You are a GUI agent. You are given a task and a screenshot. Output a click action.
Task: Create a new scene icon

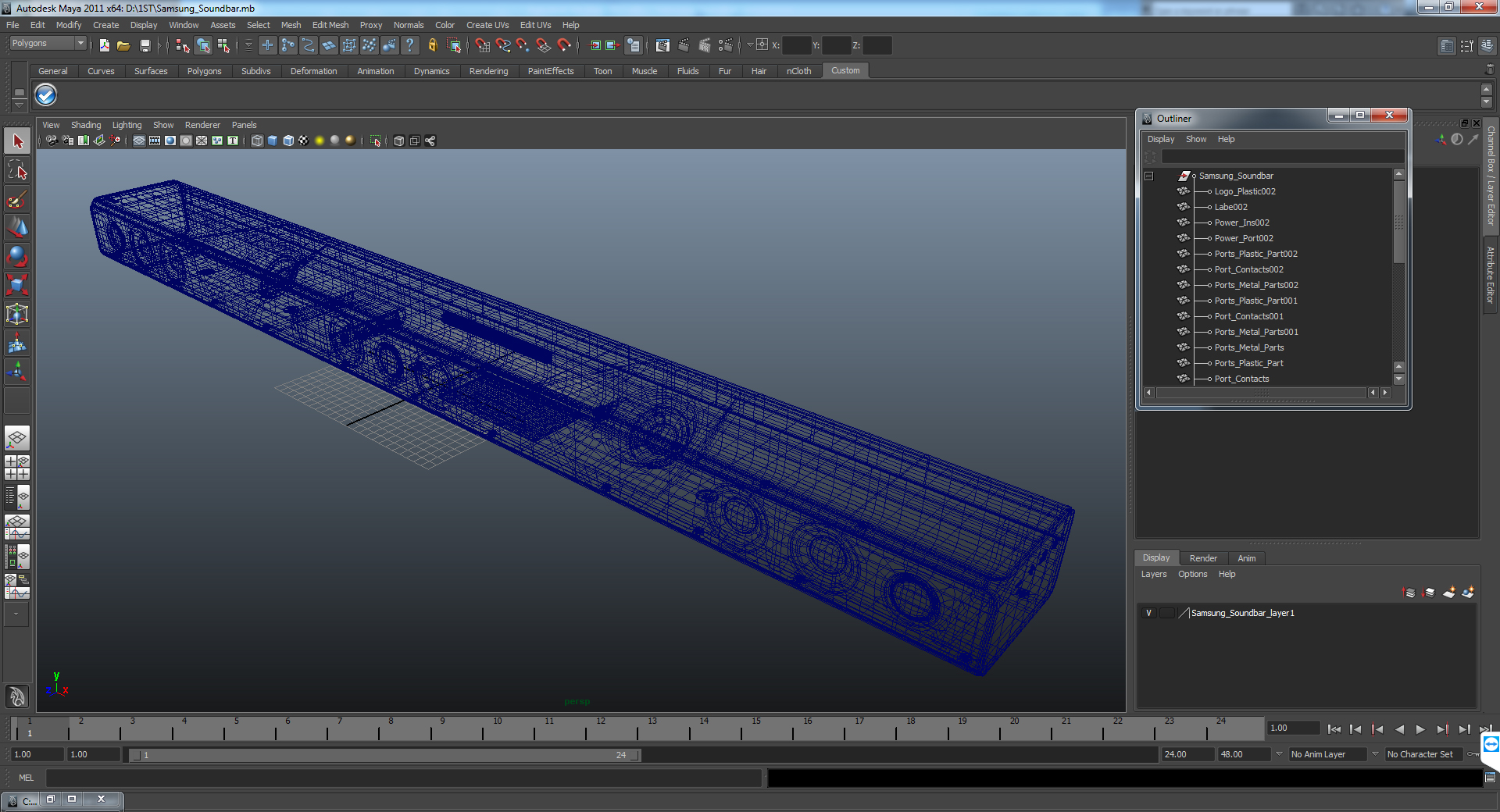(x=104, y=45)
